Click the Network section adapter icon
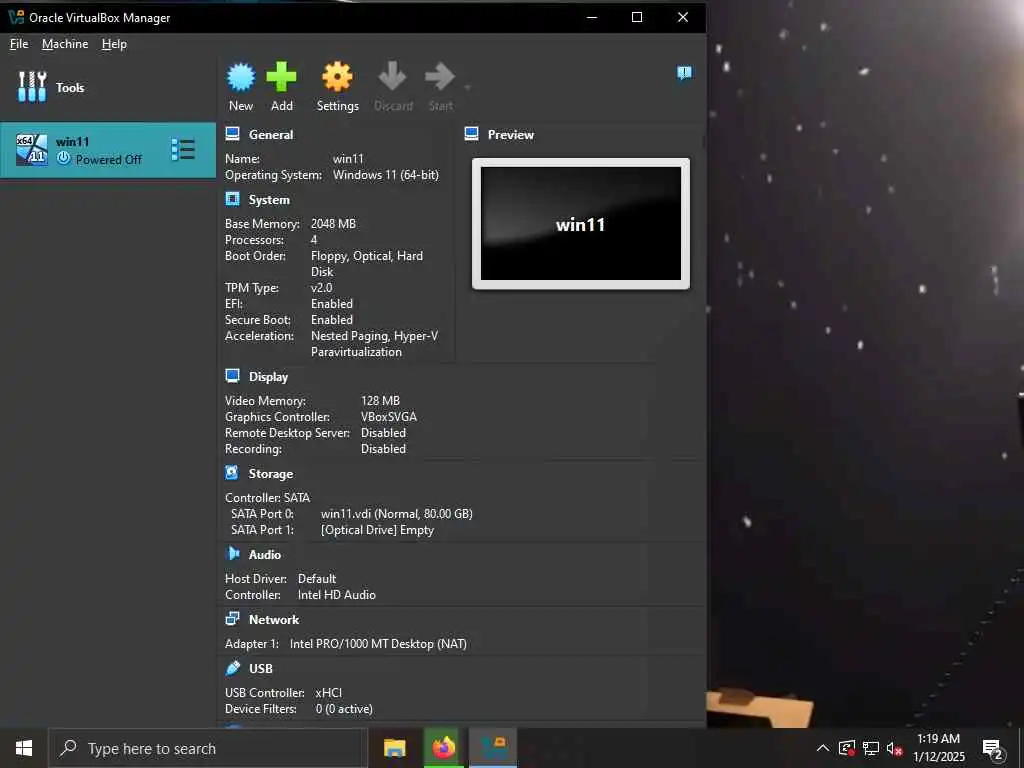Screen dimensions: 1024x768 point(232,618)
